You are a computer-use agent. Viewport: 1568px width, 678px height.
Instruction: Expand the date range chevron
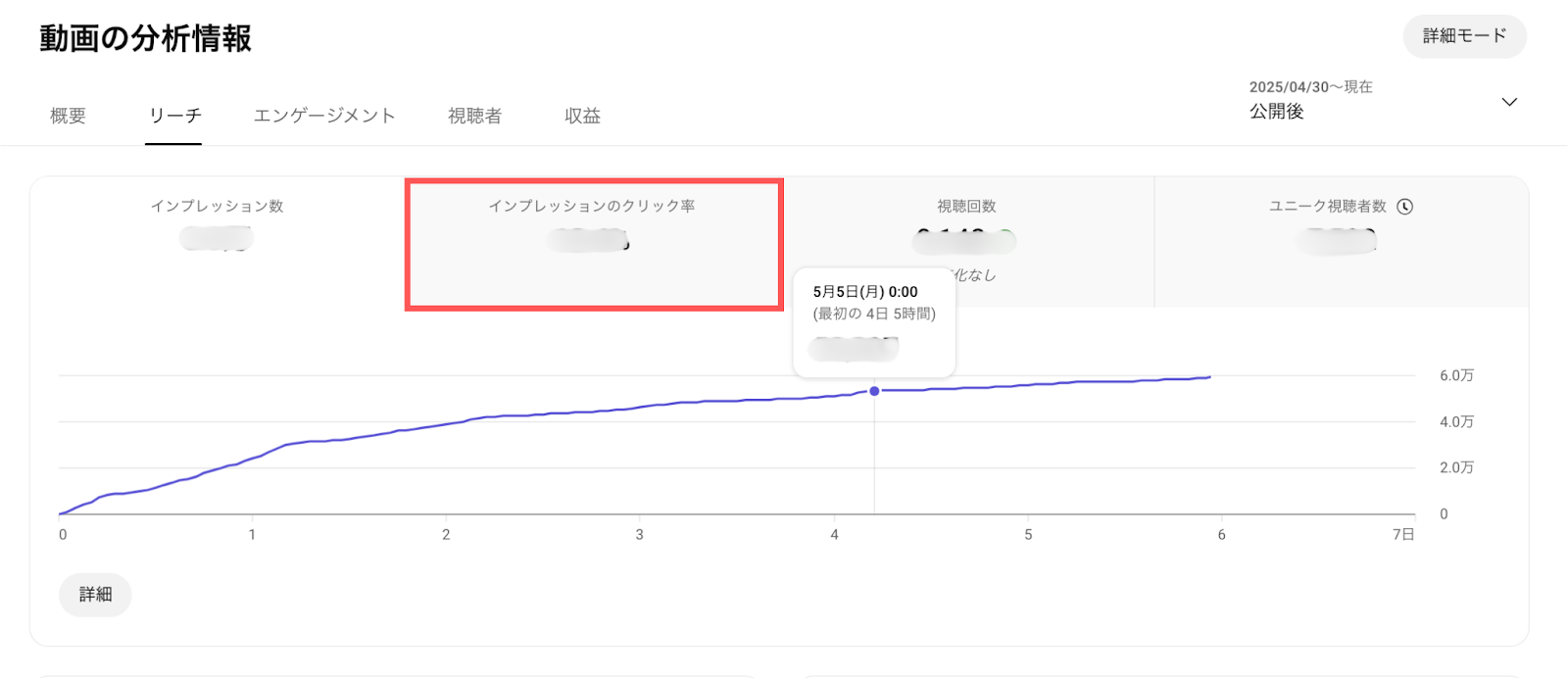pyautogui.click(x=1509, y=102)
